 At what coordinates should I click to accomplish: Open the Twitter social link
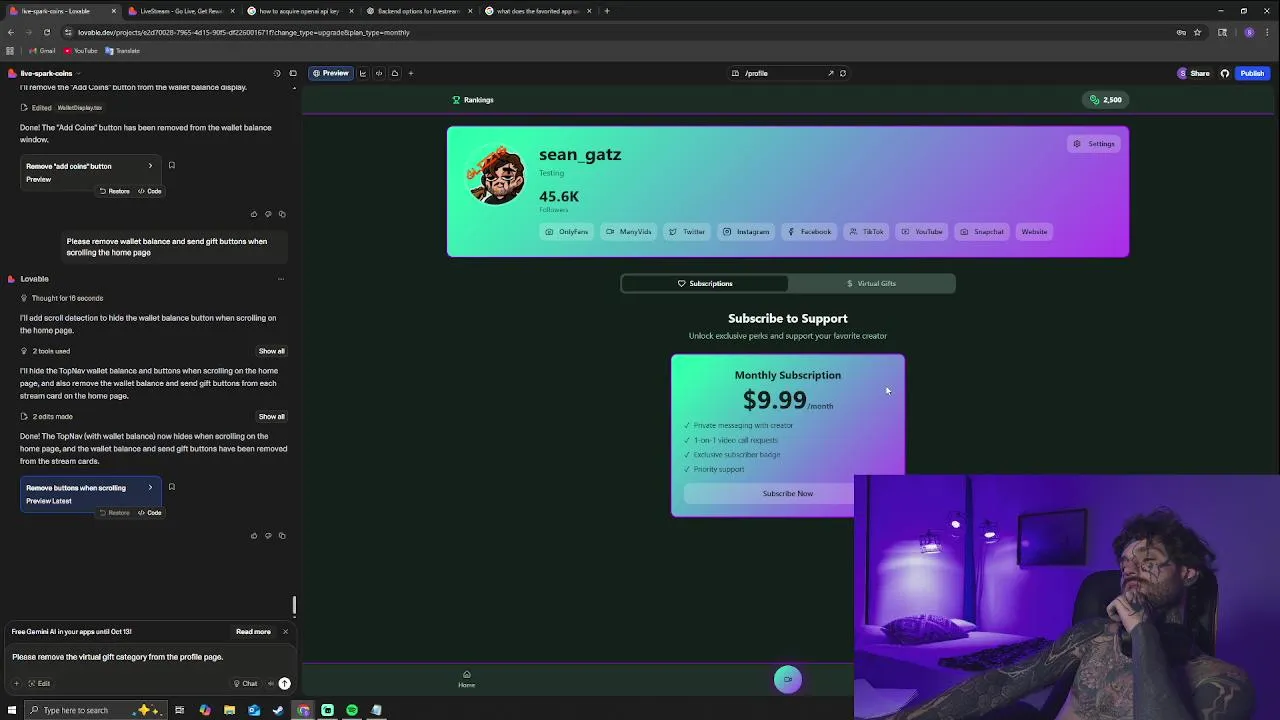click(687, 232)
